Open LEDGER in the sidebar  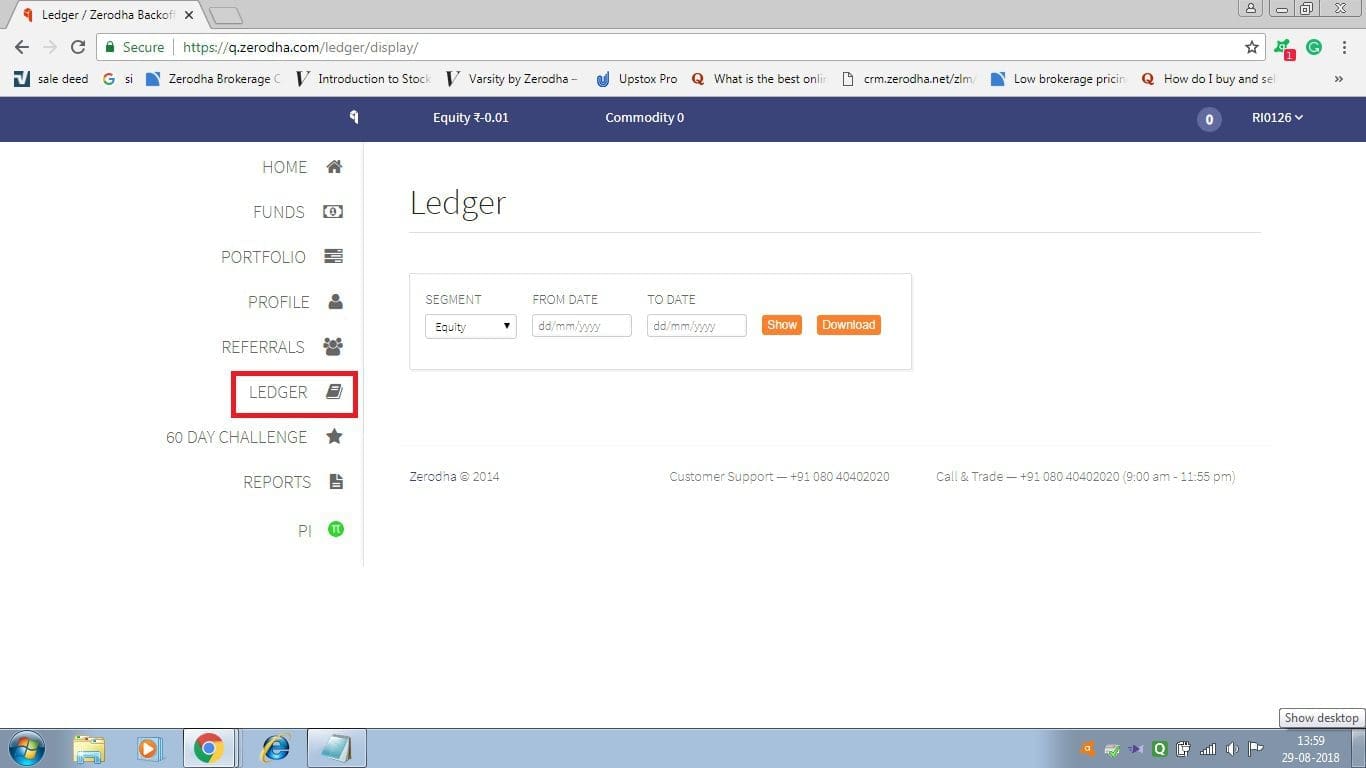[278, 392]
